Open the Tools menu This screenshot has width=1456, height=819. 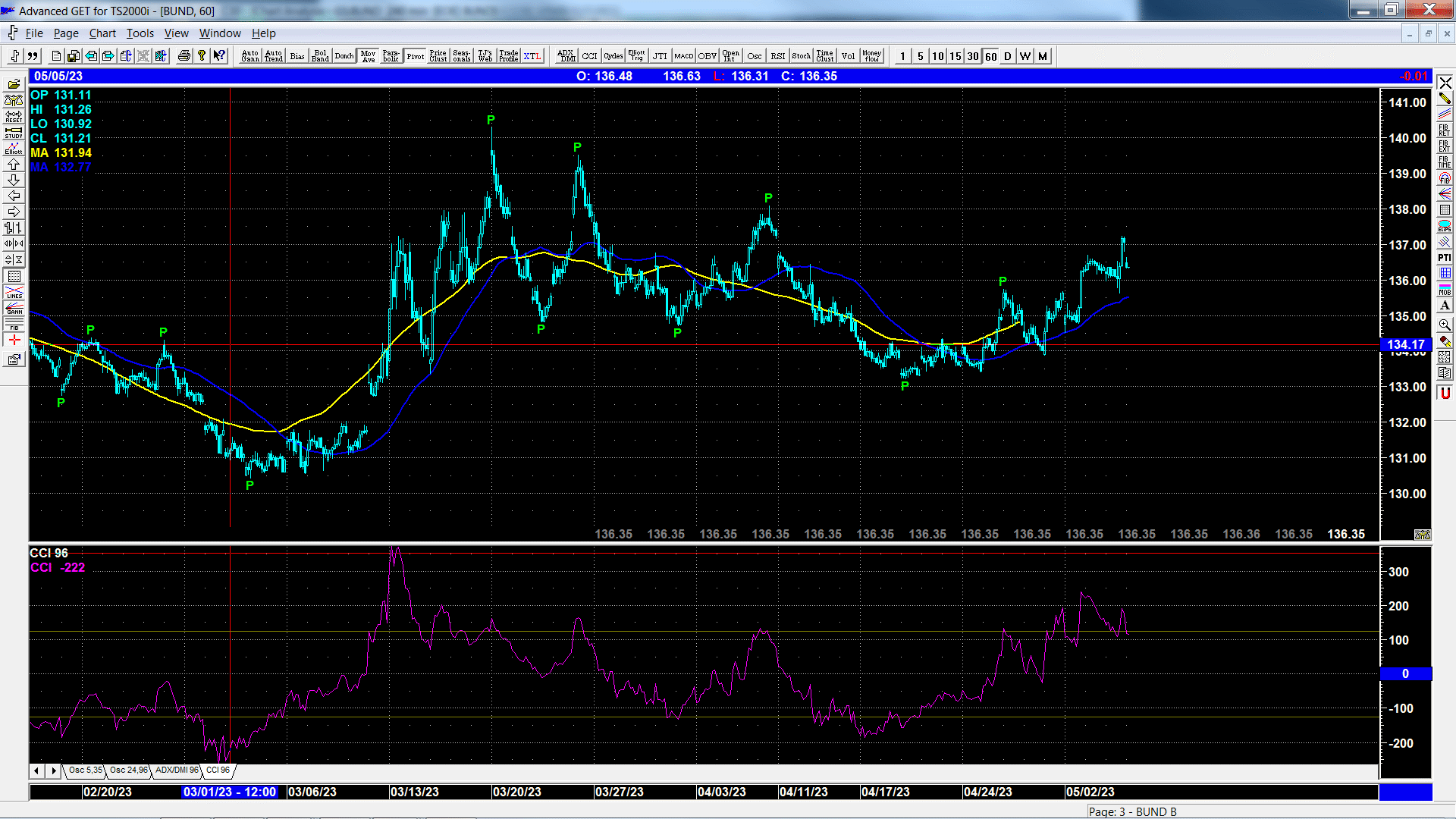pyautogui.click(x=140, y=33)
